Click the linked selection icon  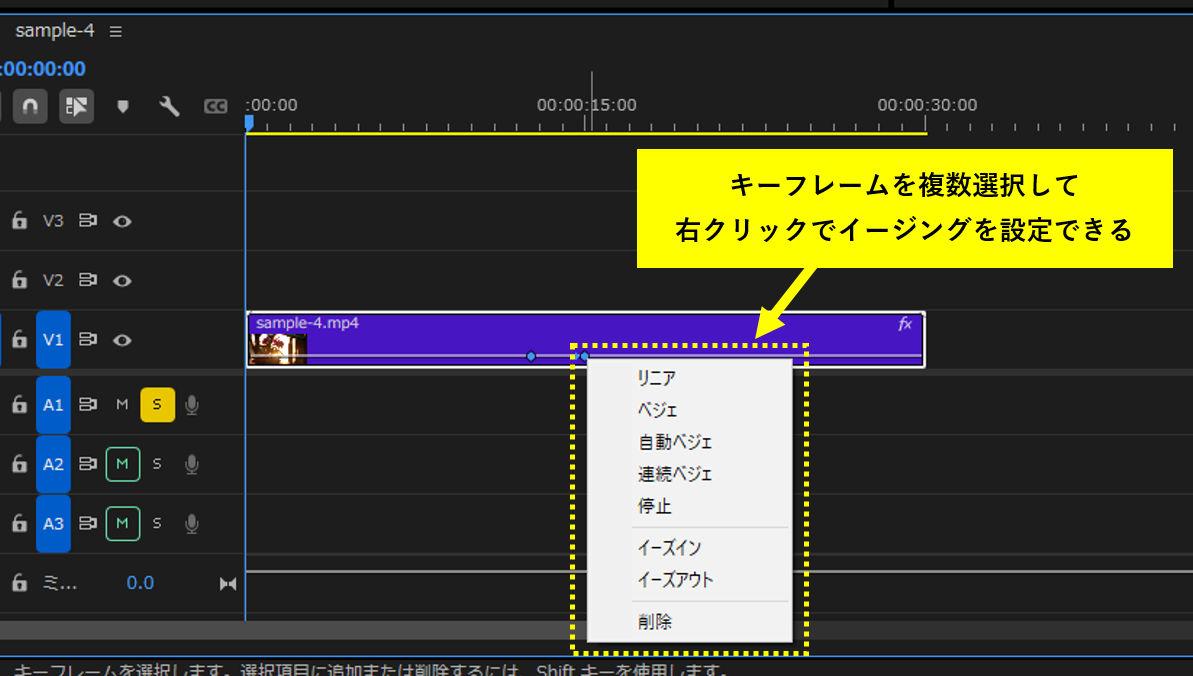pyautogui.click(x=76, y=106)
